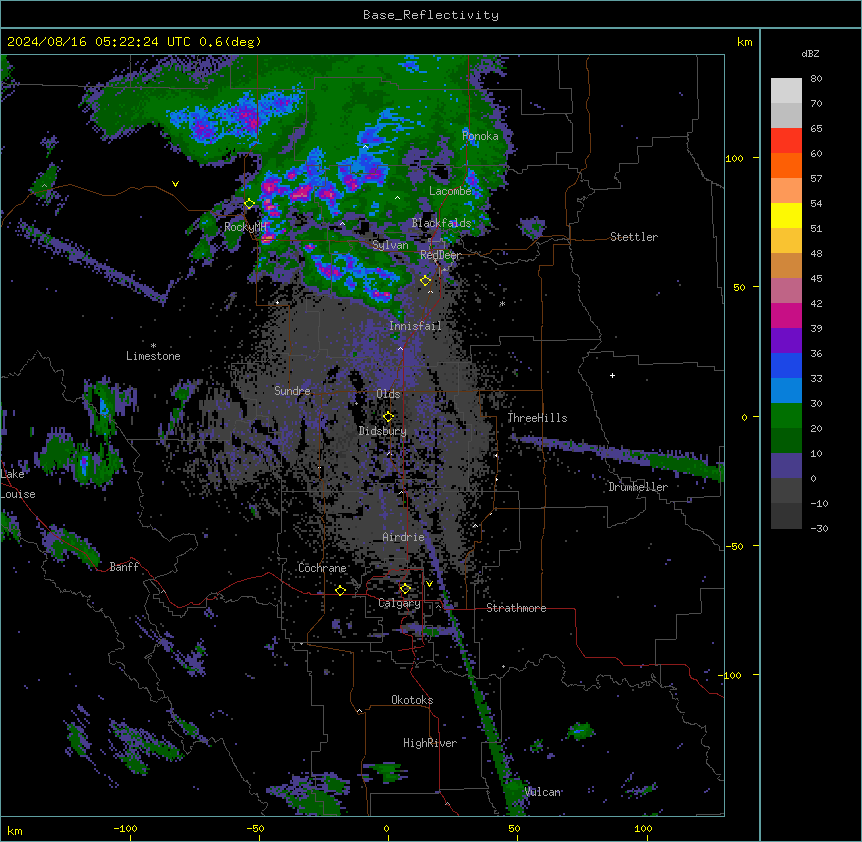Click the km unit label at bottom left
The height and width of the screenshot is (842, 862).
(x=15, y=830)
